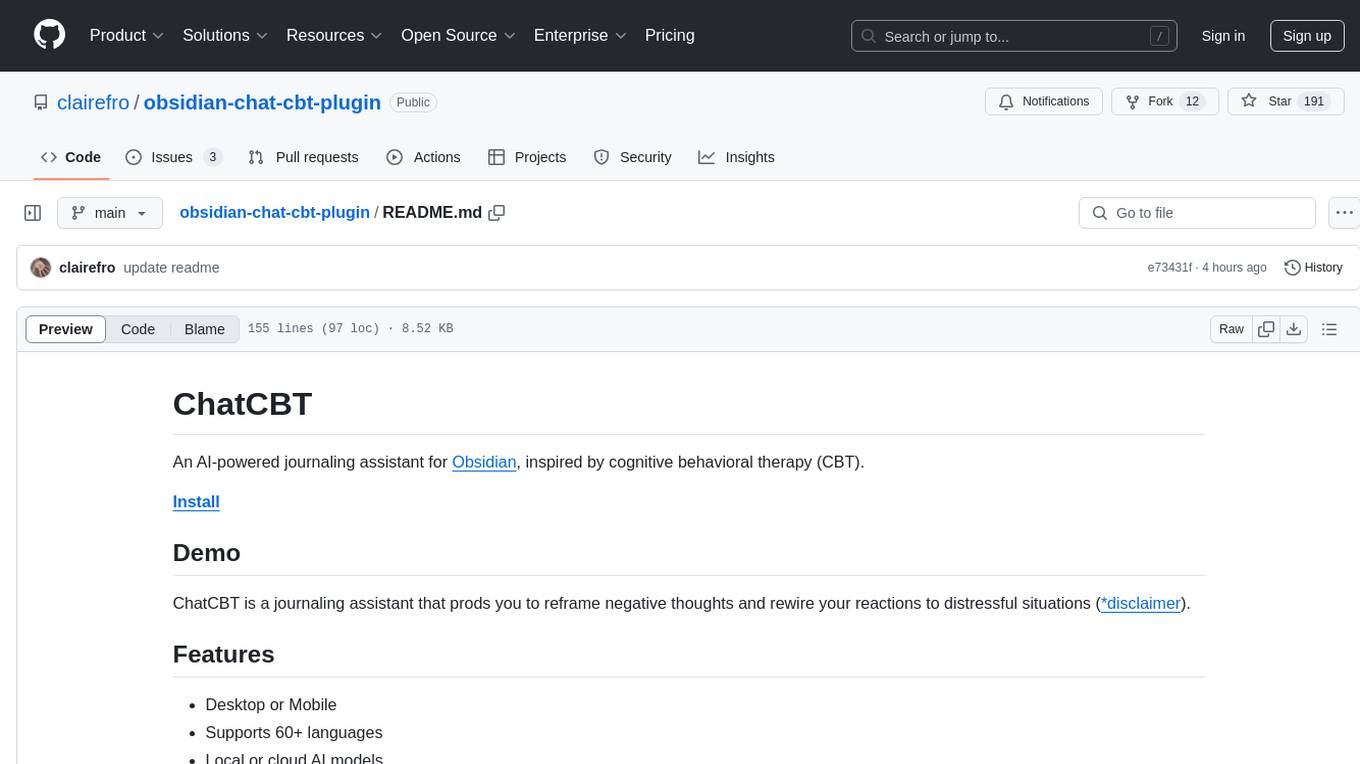Open commit hash e73431f
1360x764 pixels.
pyautogui.click(x=1169, y=268)
